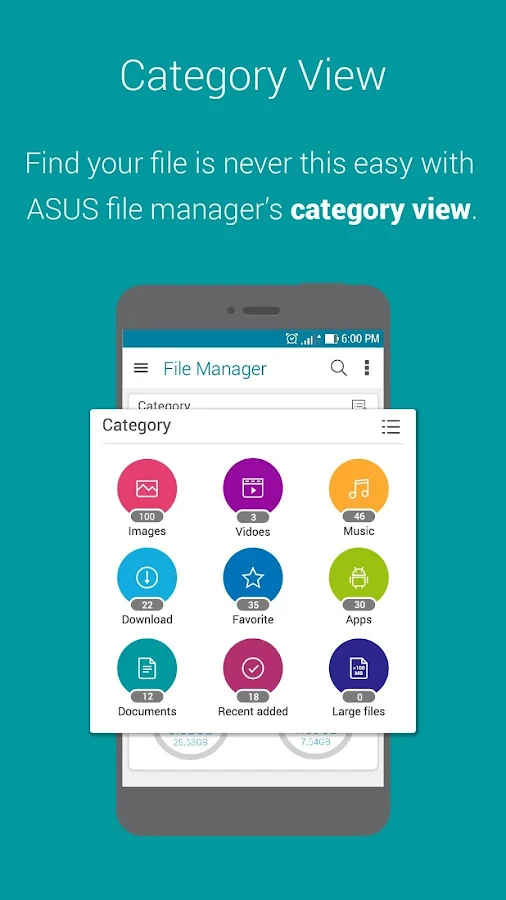Screen dimensions: 506x900
Task: Open the Favorite star category
Action: (253, 578)
